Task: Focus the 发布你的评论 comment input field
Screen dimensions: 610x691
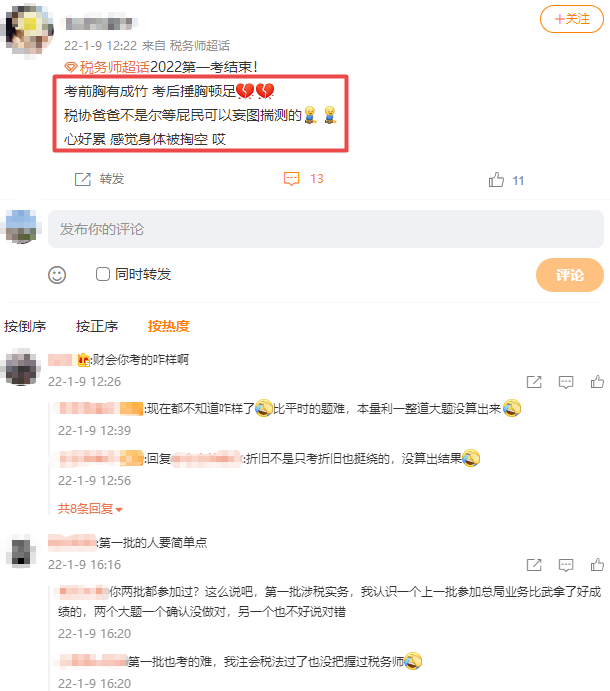Action: click(x=326, y=229)
